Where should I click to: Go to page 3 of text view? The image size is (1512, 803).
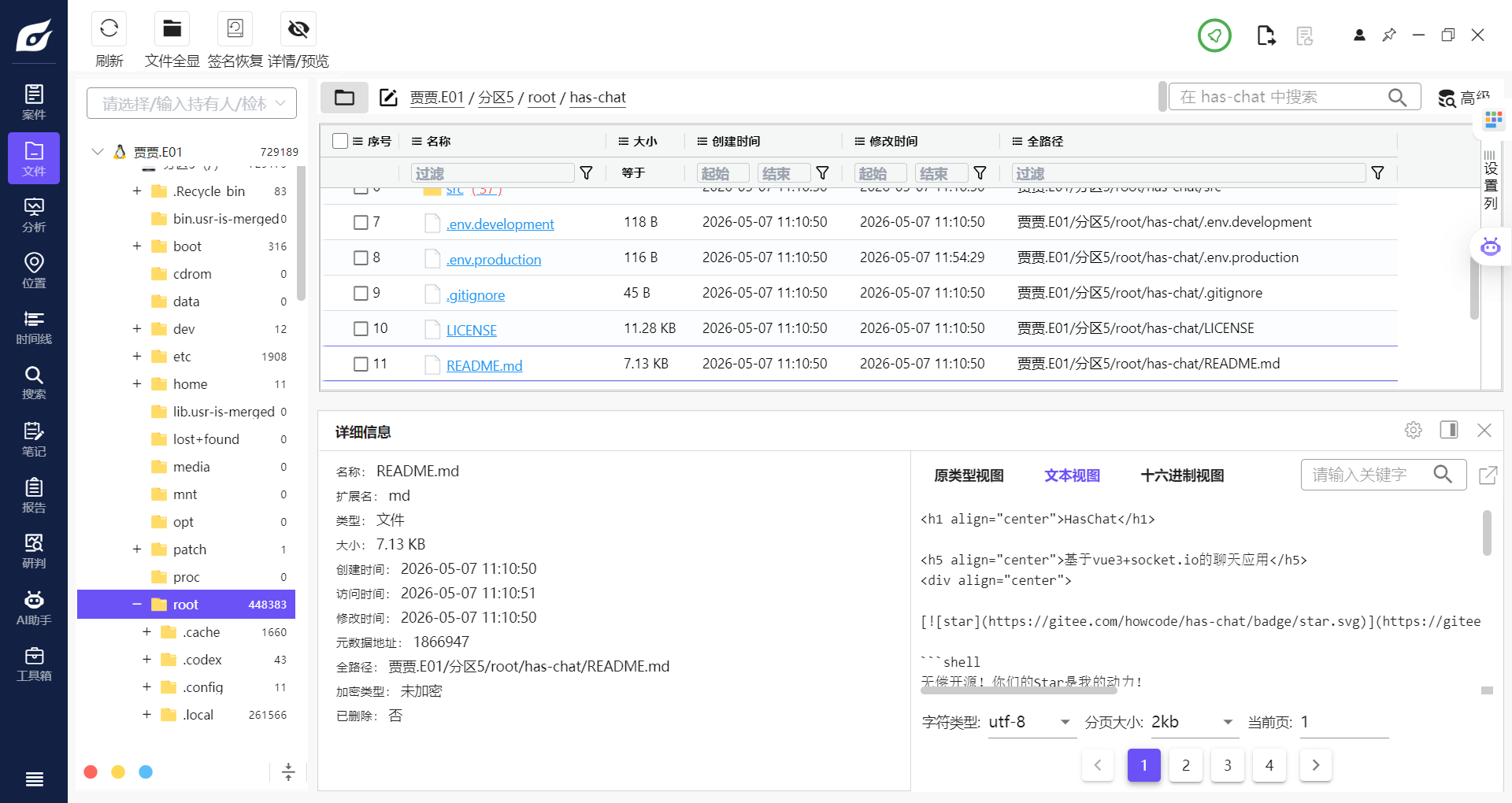coord(1228,765)
